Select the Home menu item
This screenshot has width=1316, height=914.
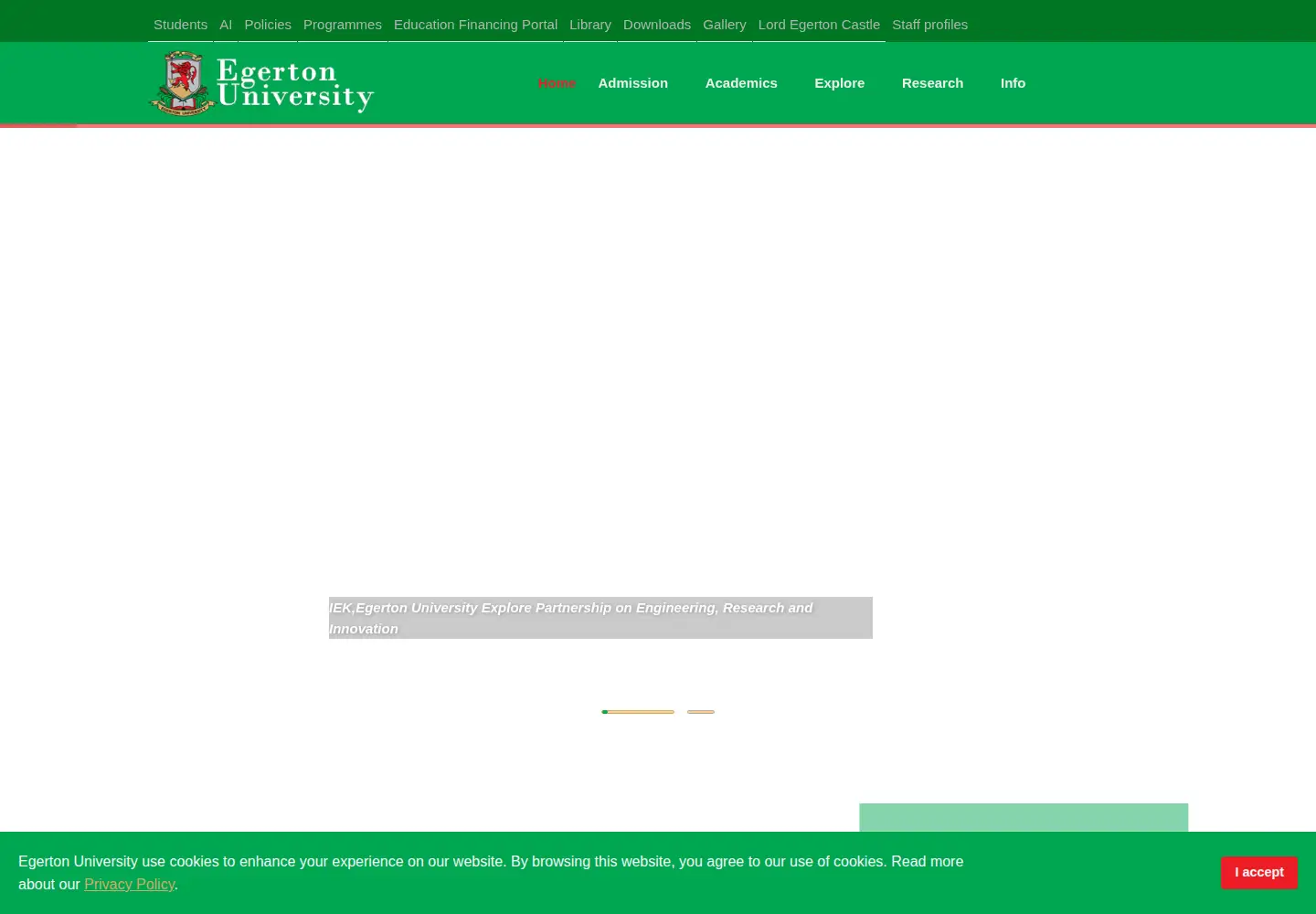click(557, 83)
